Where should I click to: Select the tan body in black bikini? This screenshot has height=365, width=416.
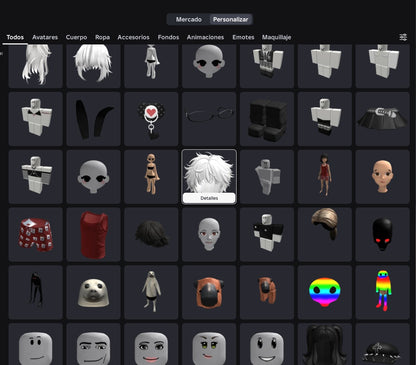pos(151,177)
